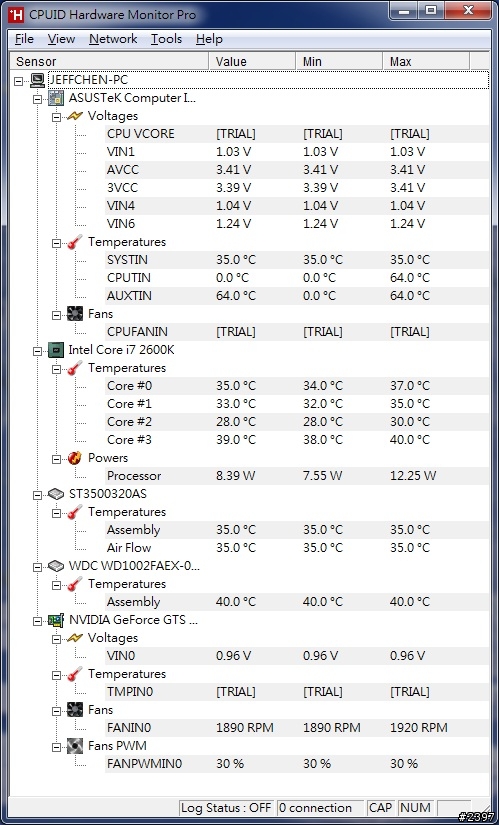Select the VIN0 voltage row
This screenshot has height=825, width=499.
coord(297,656)
